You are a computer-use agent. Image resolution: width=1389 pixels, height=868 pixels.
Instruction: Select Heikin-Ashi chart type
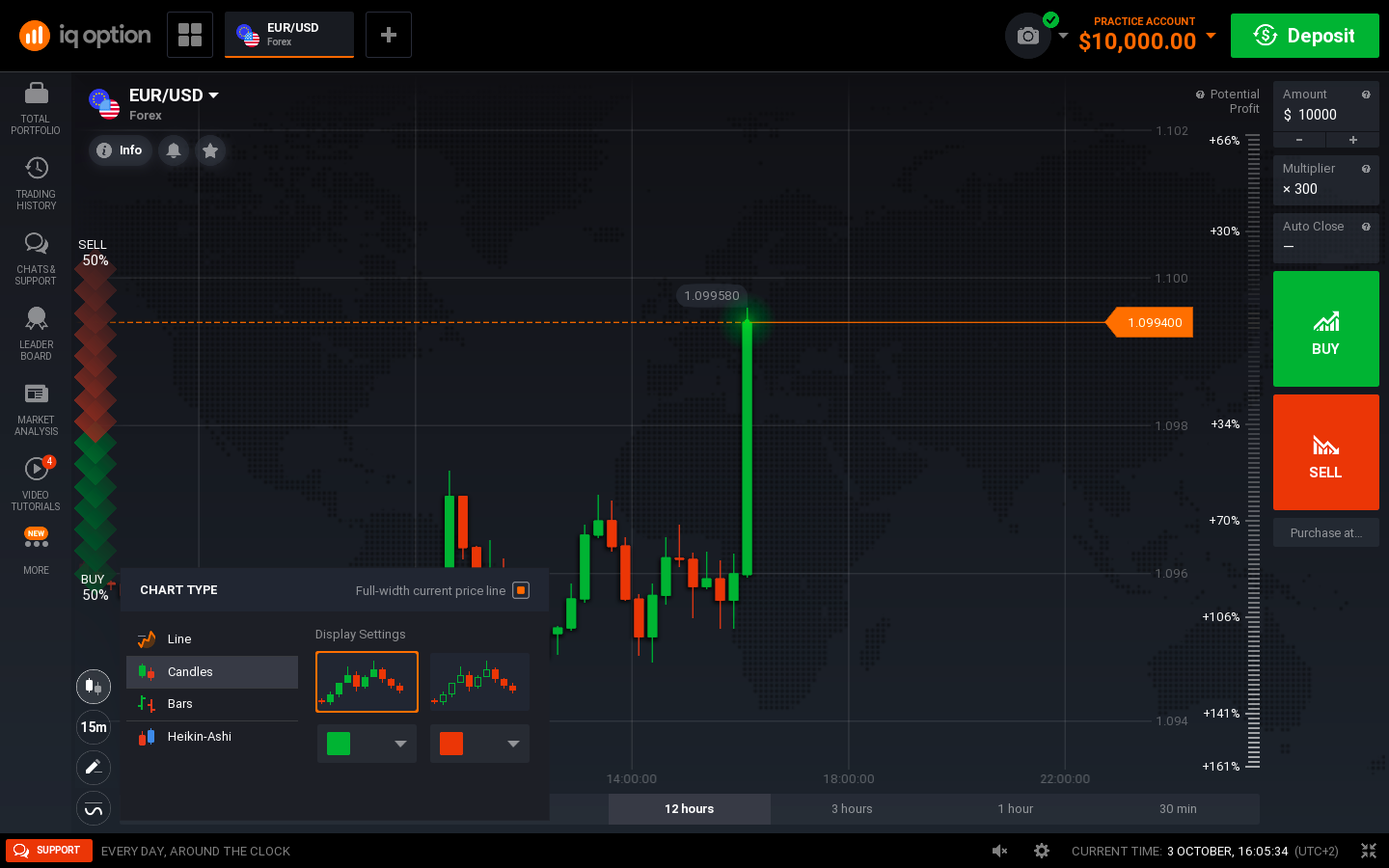(200, 736)
